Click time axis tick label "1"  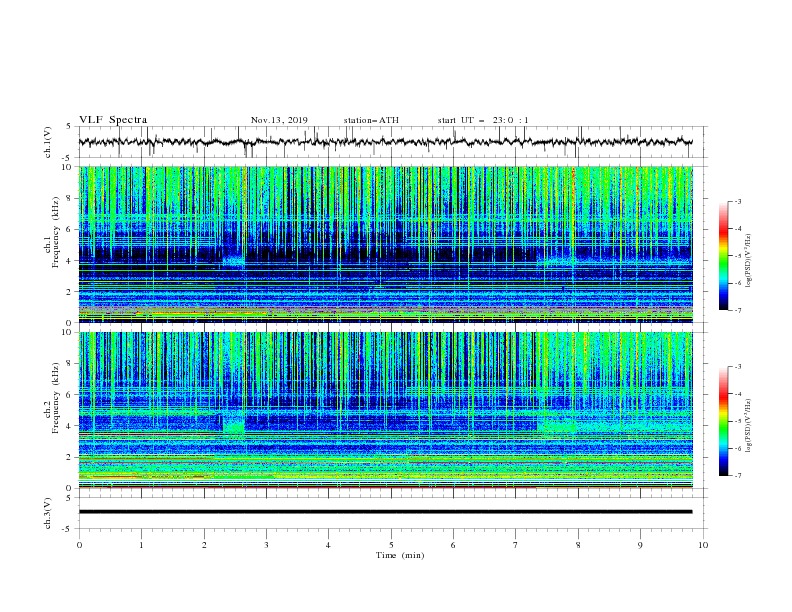141,545
